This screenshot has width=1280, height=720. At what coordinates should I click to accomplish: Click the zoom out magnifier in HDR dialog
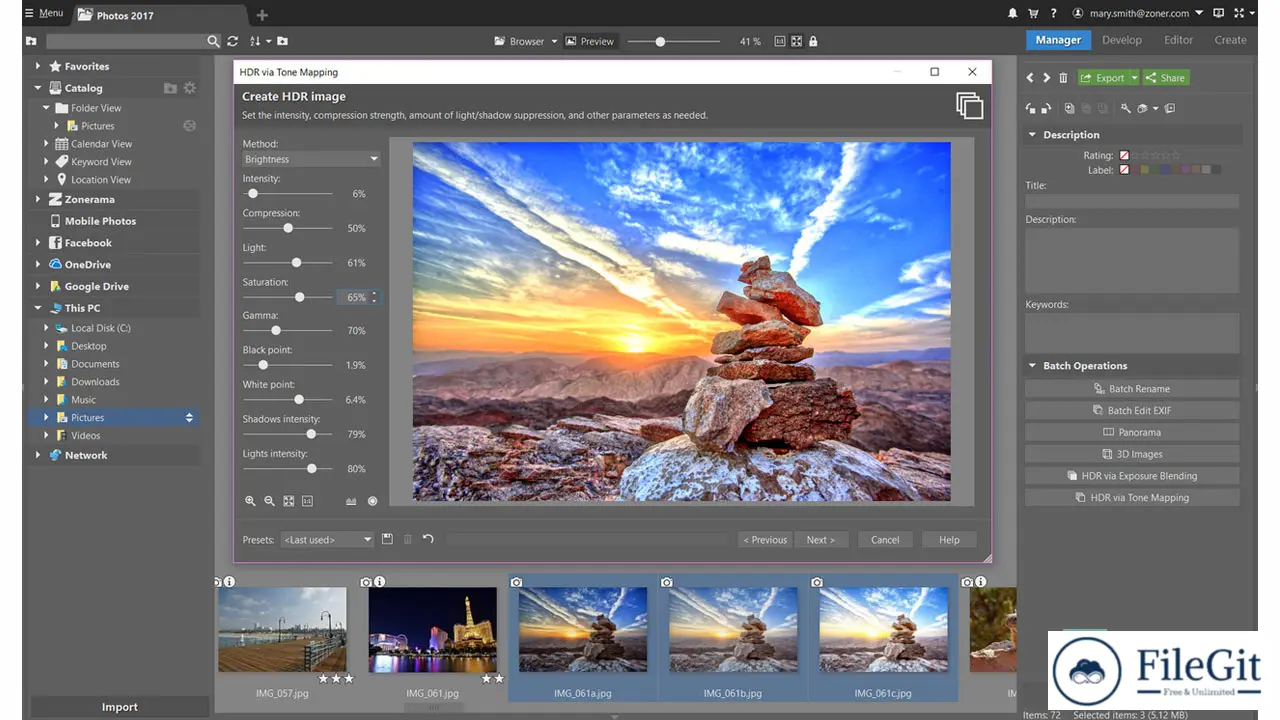point(269,501)
